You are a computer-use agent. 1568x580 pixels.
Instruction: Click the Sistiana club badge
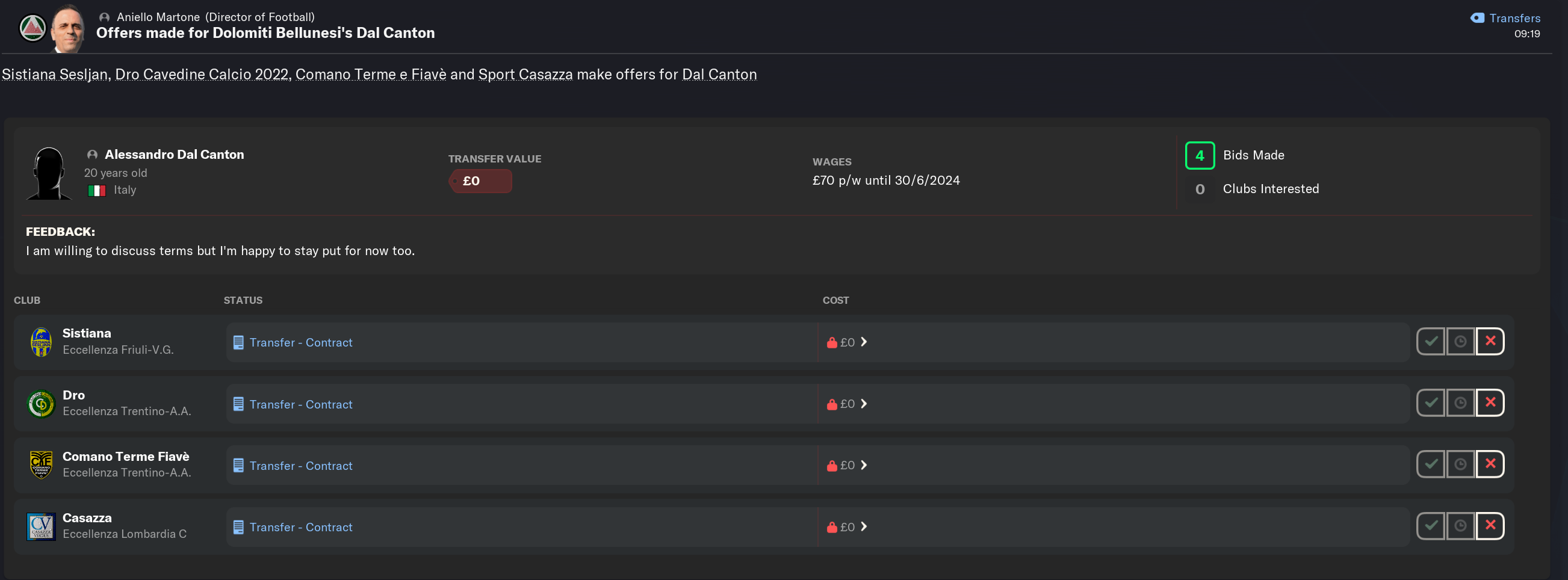(42, 342)
